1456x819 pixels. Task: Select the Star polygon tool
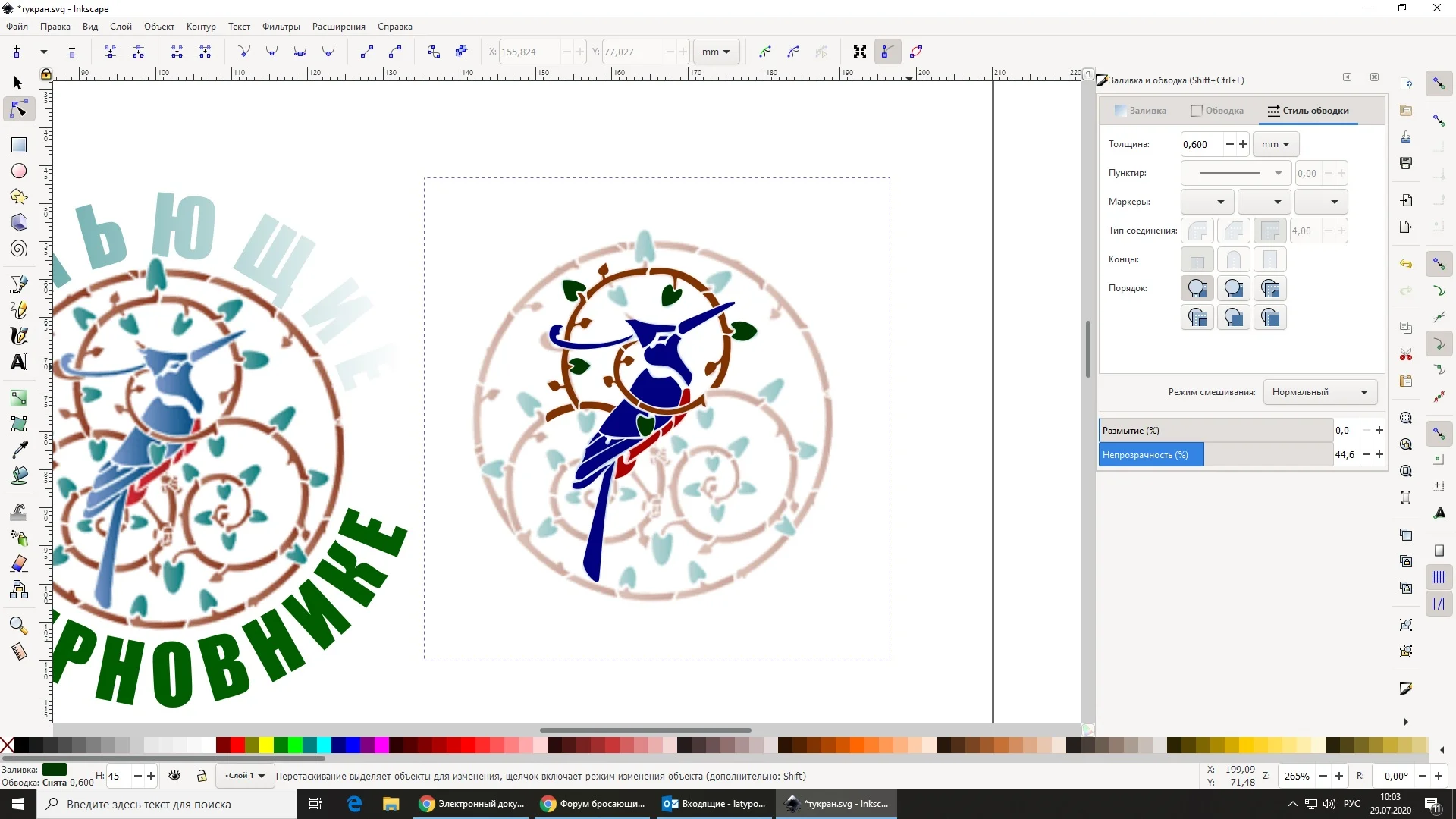19,197
